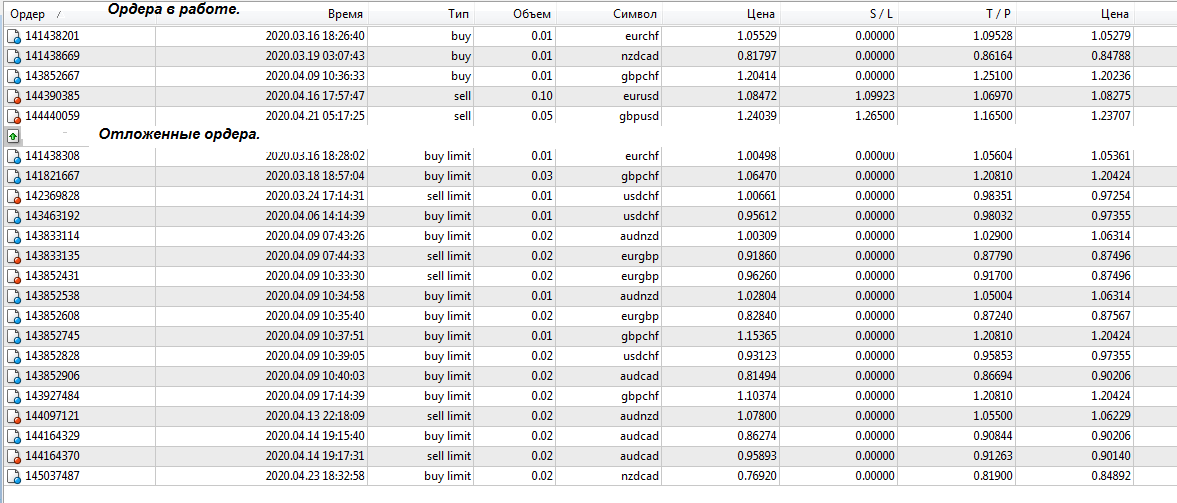Click the buy order icon for 141438201
This screenshot has width=1177, height=503.
point(13,37)
